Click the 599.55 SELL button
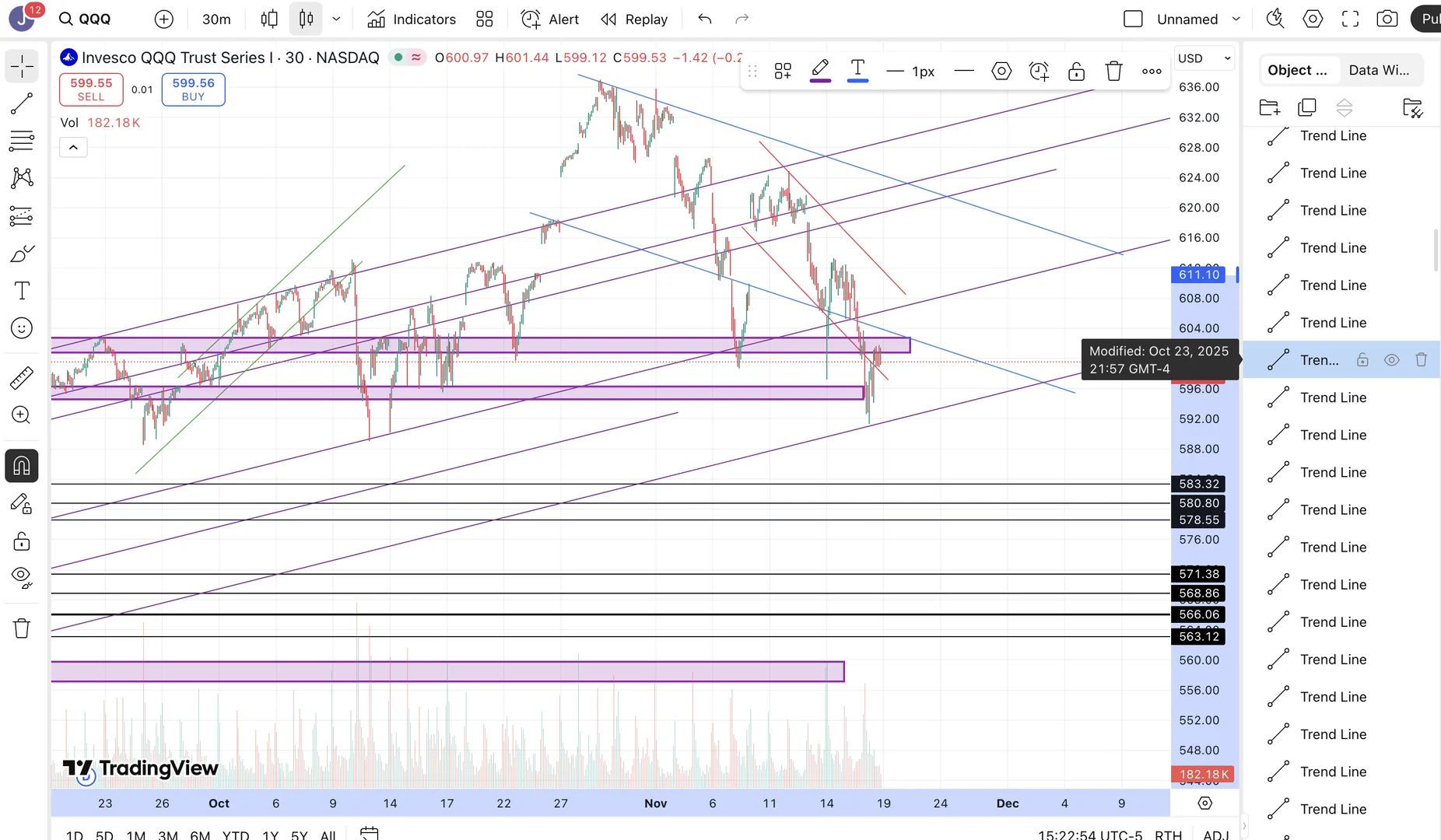The image size is (1441, 840). coord(91,89)
